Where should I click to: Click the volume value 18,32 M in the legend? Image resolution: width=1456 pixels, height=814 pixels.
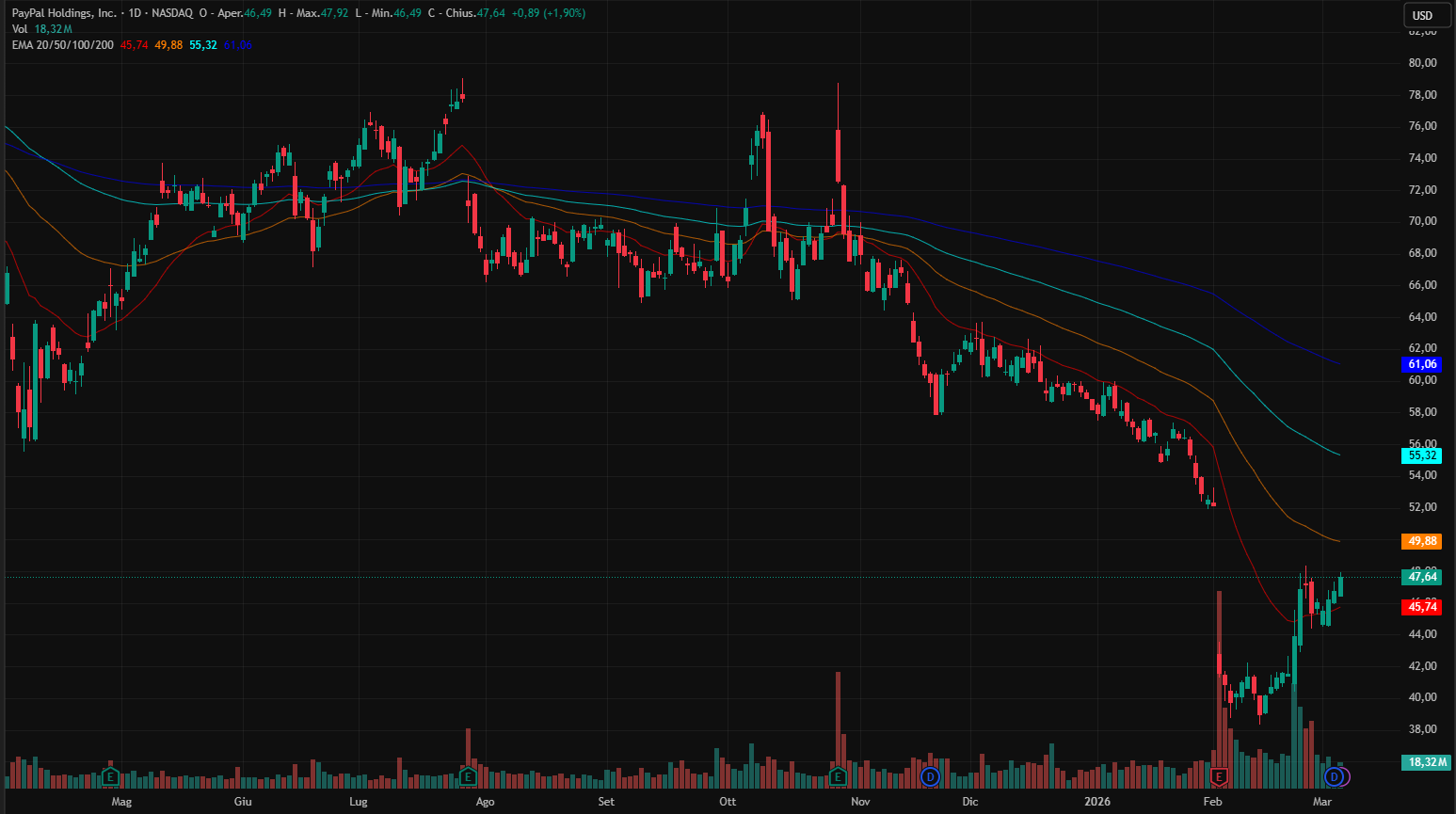54,29
